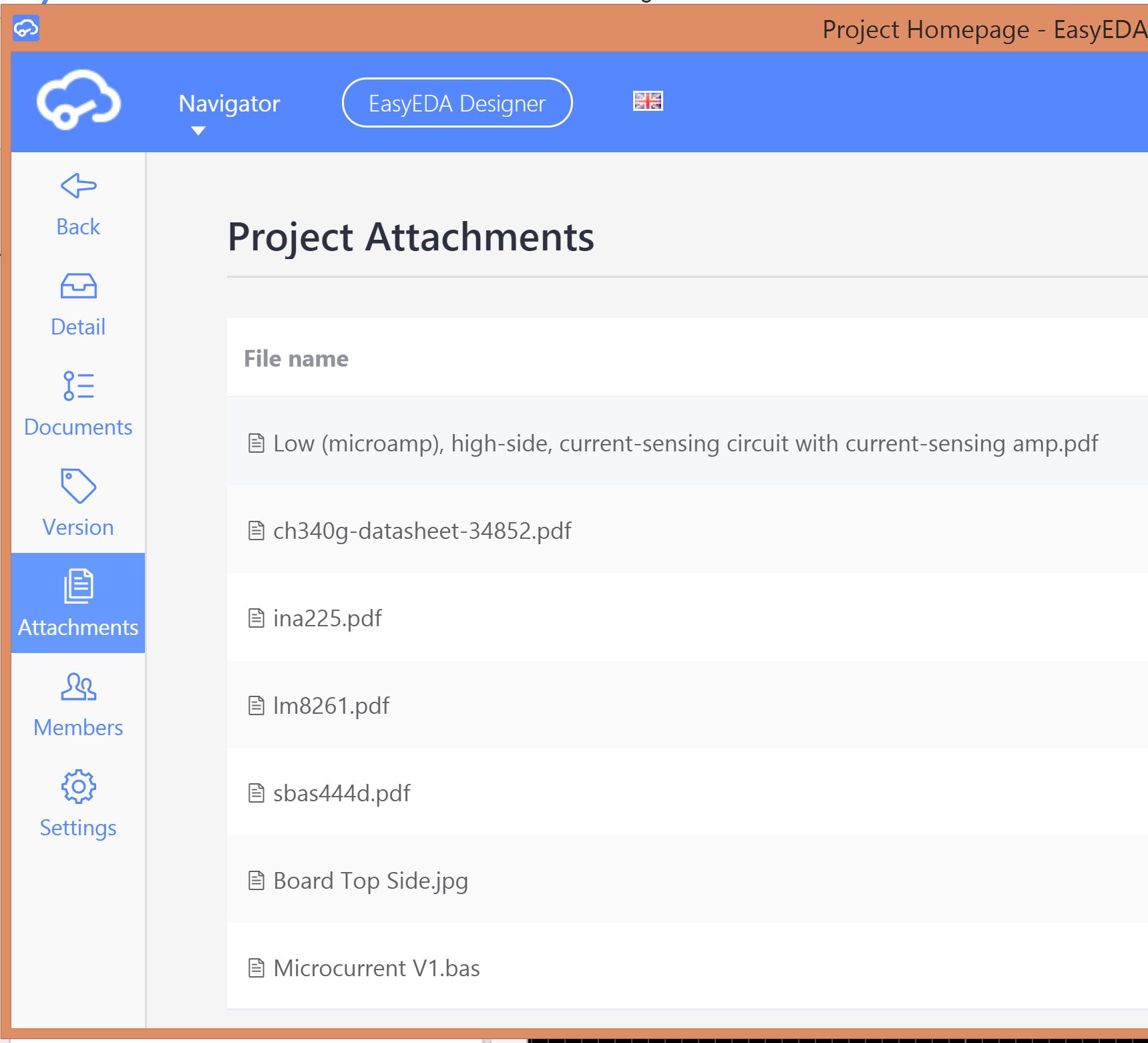Launch EasyEDA Designer button
This screenshot has height=1043, width=1148.
tap(457, 103)
